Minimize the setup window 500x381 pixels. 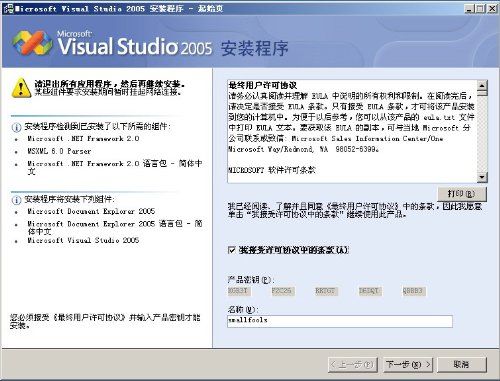tap(469, 9)
